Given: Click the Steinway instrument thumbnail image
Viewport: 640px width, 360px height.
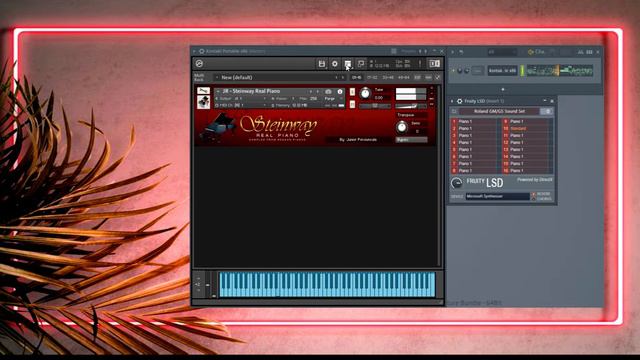Looking at the screenshot, I should tap(203, 102).
